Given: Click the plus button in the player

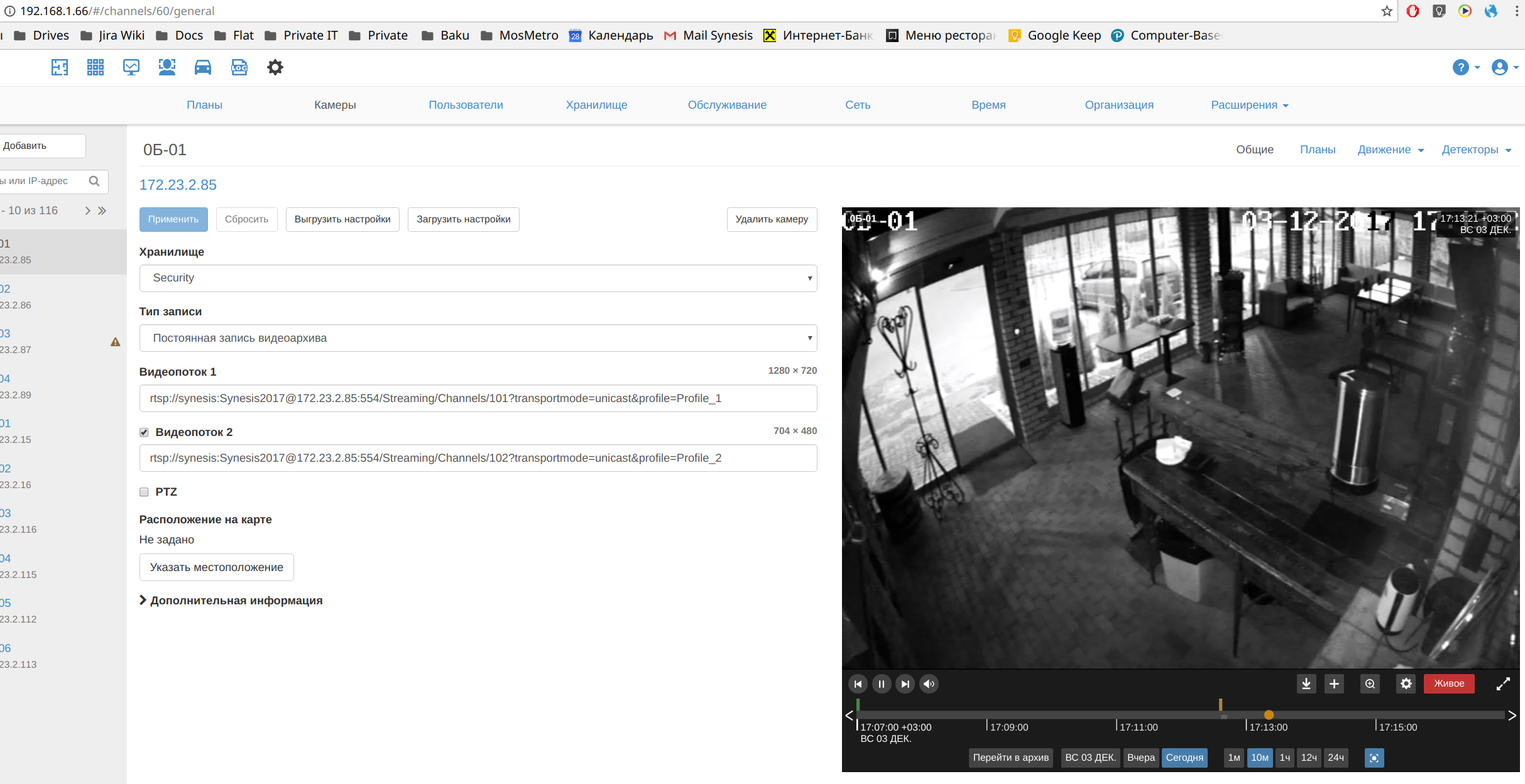Looking at the screenshot, I should point(1334,684).
